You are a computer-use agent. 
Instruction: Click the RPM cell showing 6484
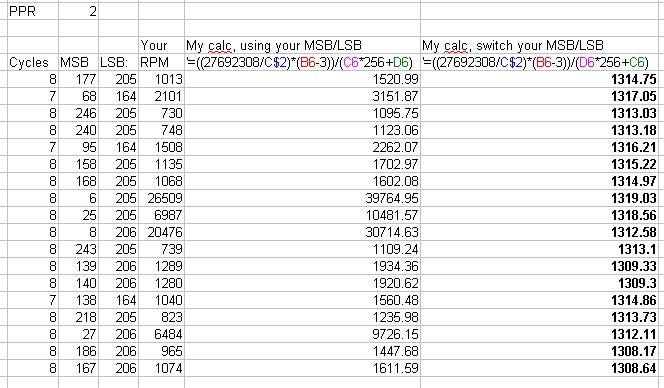pos(161,334)
